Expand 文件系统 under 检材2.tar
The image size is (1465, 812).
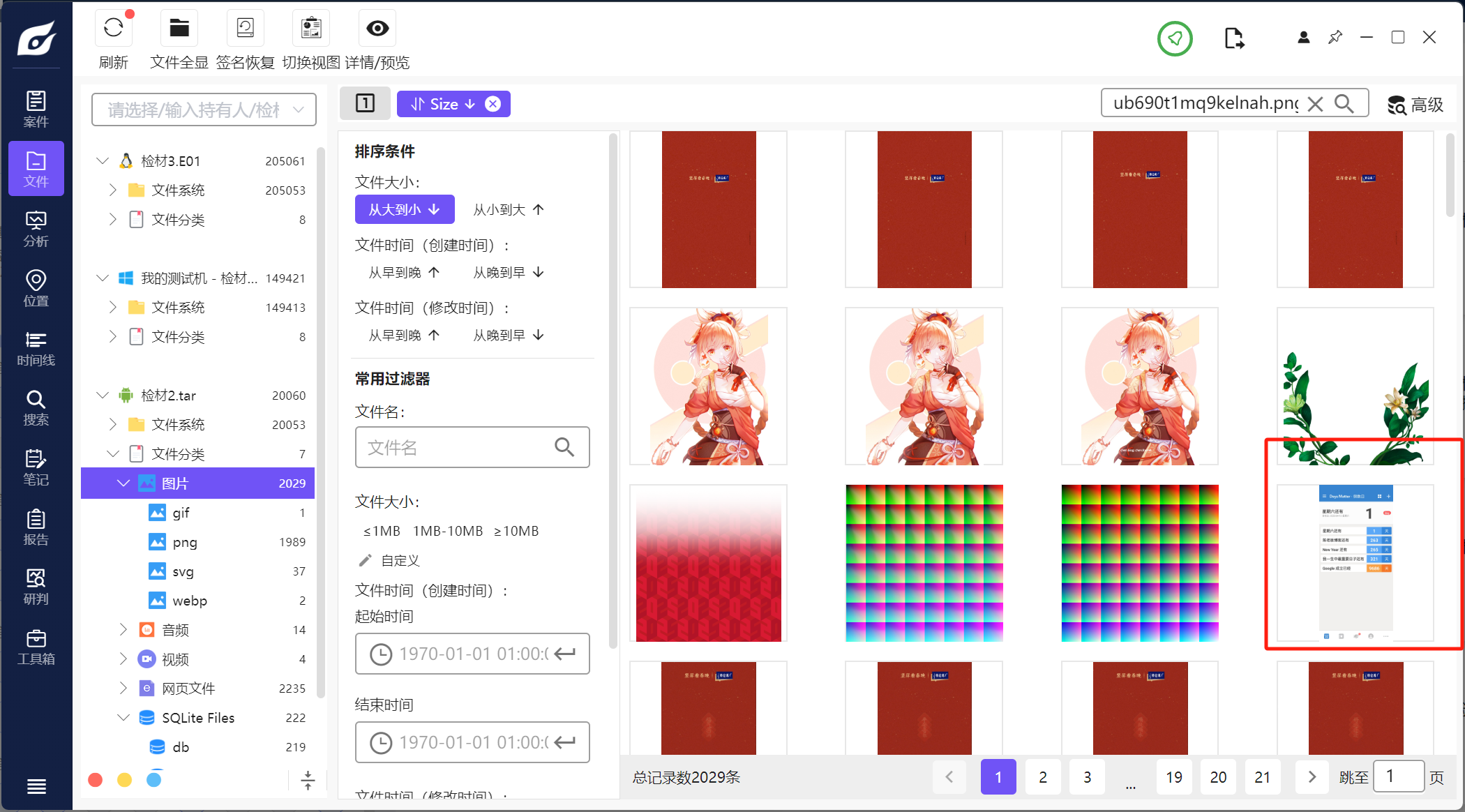click(113, 425)
